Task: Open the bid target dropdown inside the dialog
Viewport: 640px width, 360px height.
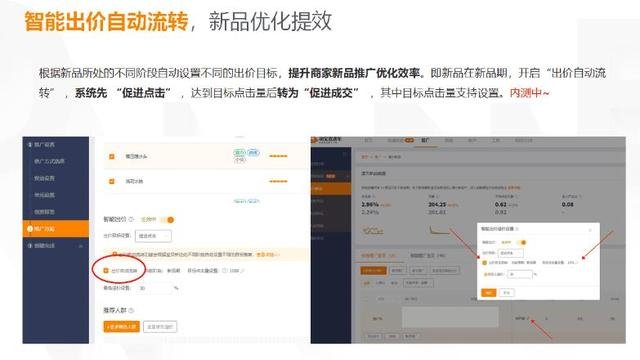Action: pos(511,253)
